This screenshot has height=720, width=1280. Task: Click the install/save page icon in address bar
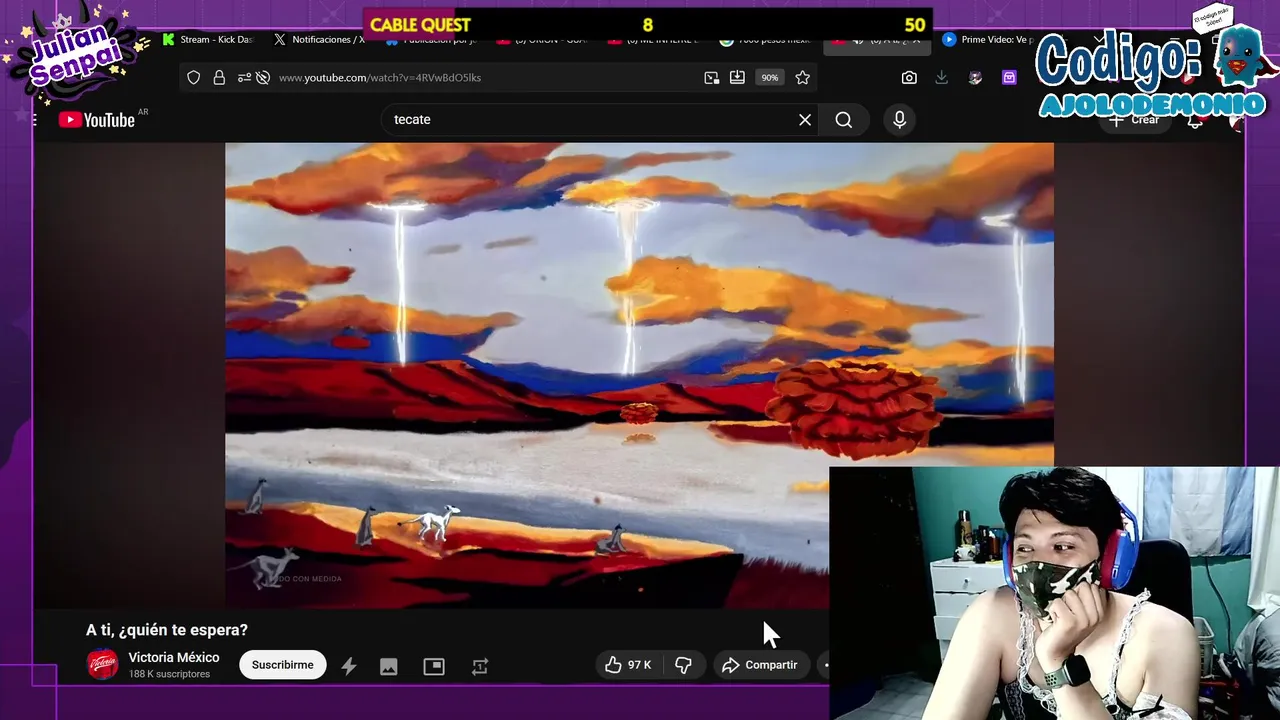[737, 77]
